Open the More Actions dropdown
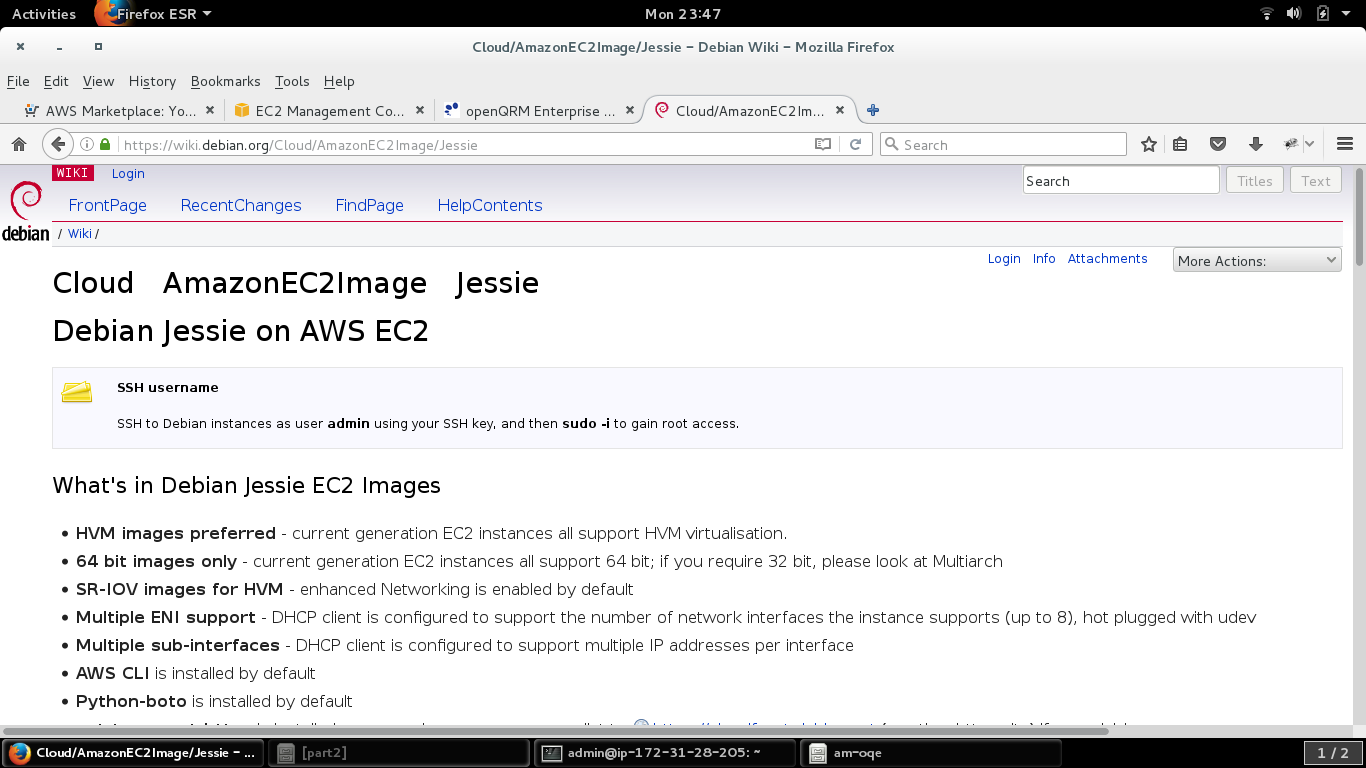The width and height of the screenshot is (1366, 768). (x=1257, y=260)
